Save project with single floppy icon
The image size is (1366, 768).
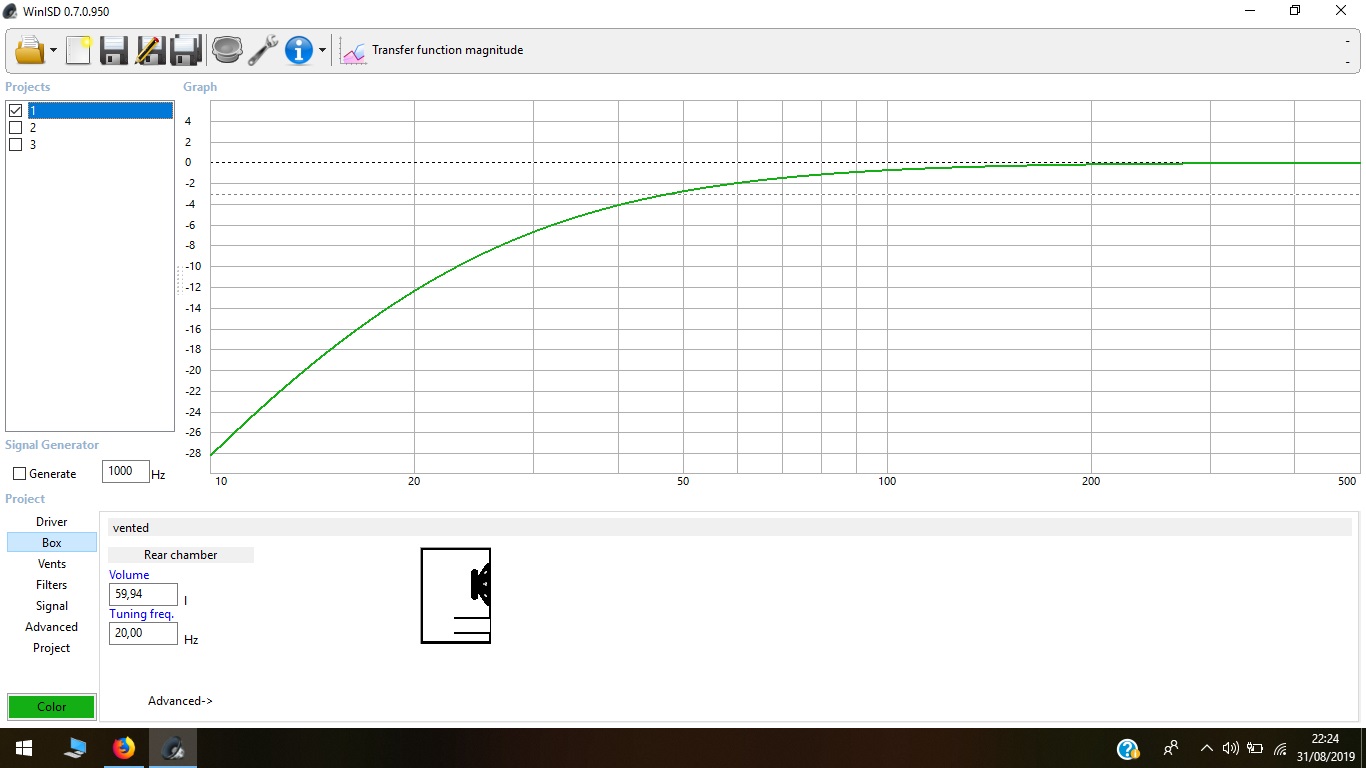pyautogui.click(x=114, y=50)
